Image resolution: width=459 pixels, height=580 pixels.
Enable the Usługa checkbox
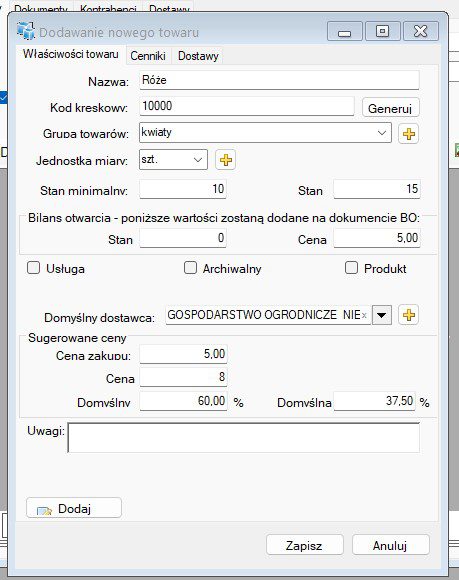[x=33, y=268]
